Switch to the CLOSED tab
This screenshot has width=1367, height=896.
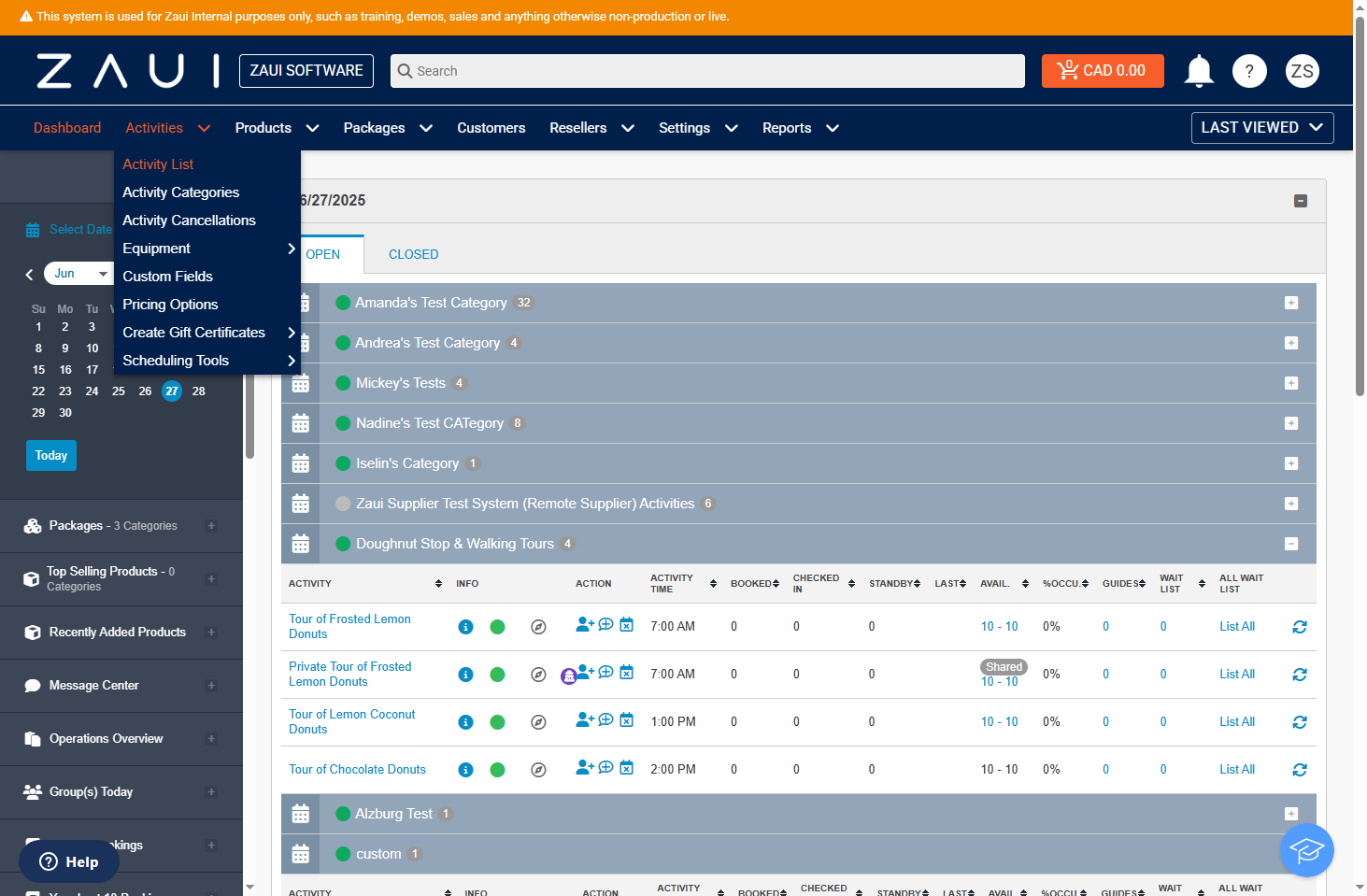414,254
